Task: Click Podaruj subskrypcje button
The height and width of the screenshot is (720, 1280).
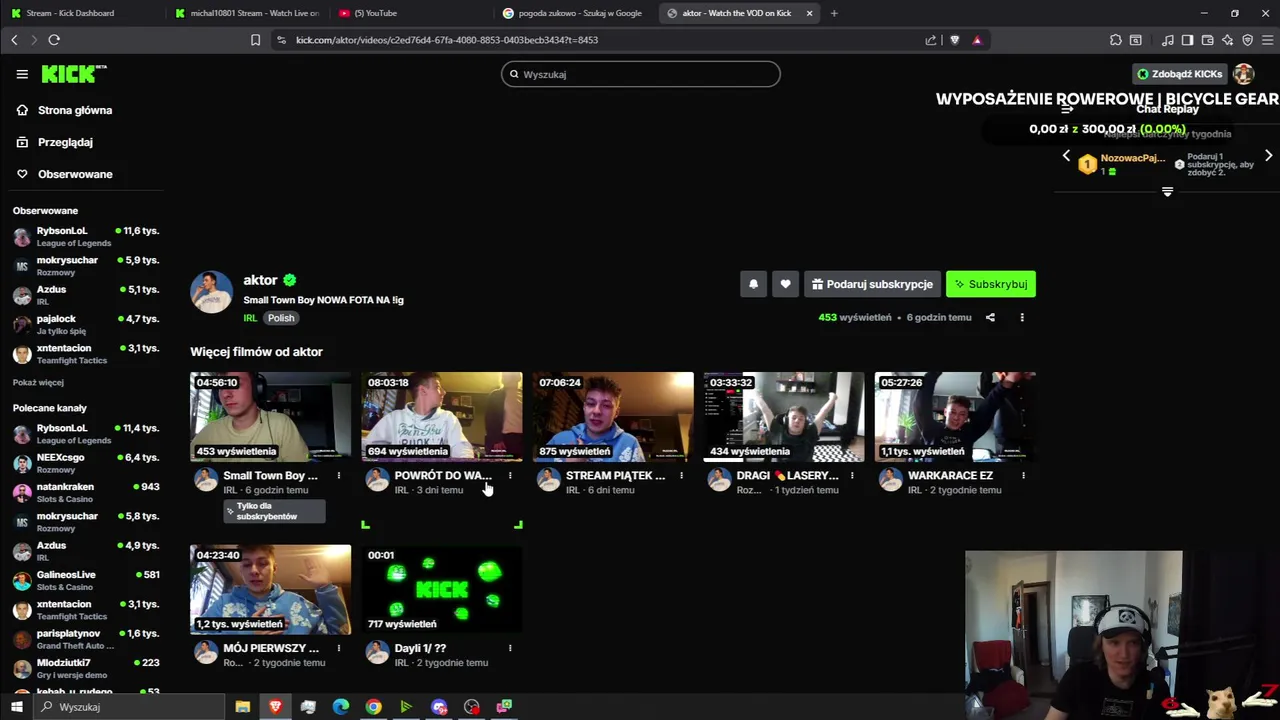Action: pos(871,284)
